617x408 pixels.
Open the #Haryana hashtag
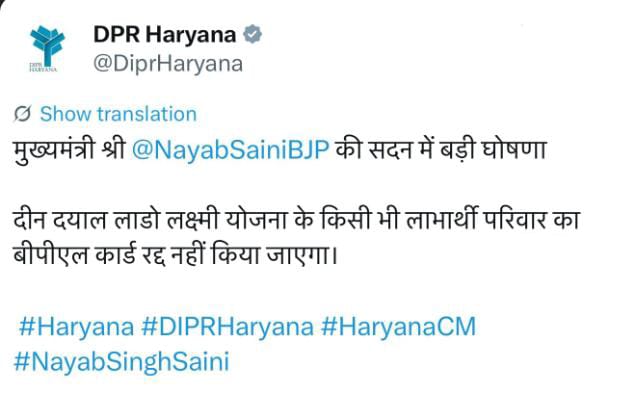pos(76,327)
